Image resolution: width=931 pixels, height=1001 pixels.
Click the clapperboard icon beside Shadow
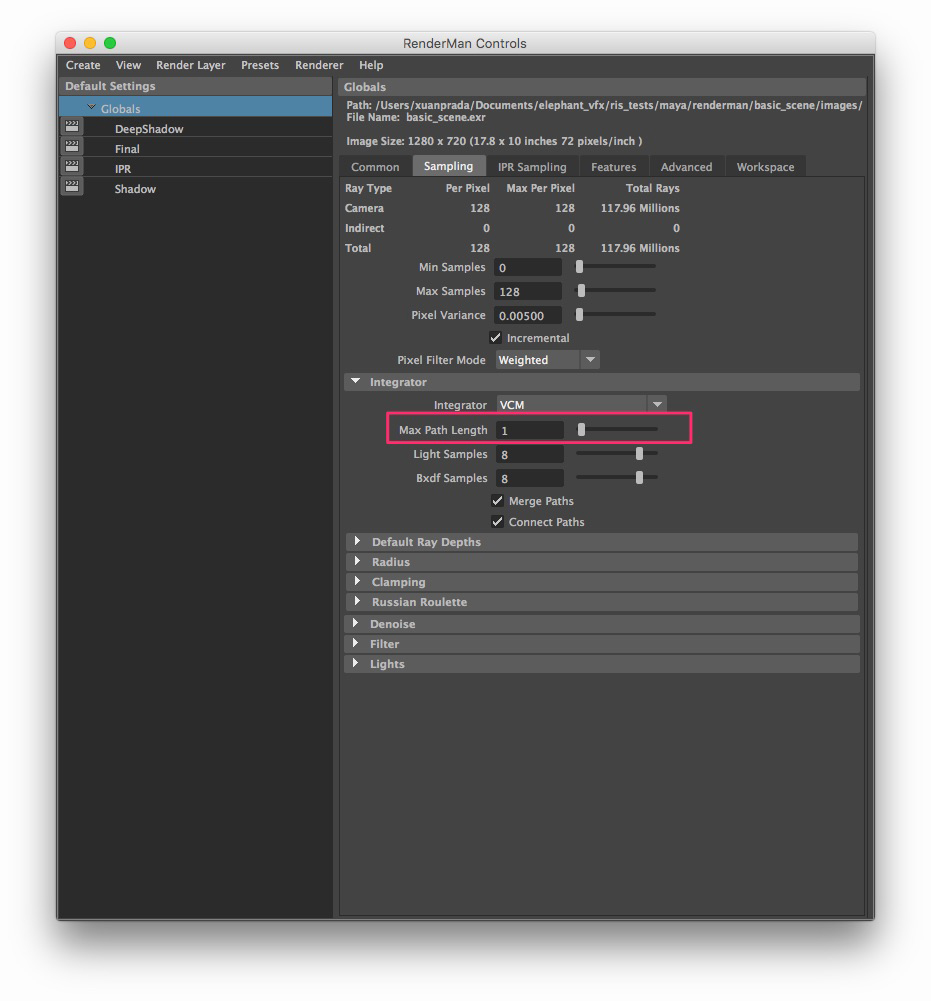[x=72, y=186]
